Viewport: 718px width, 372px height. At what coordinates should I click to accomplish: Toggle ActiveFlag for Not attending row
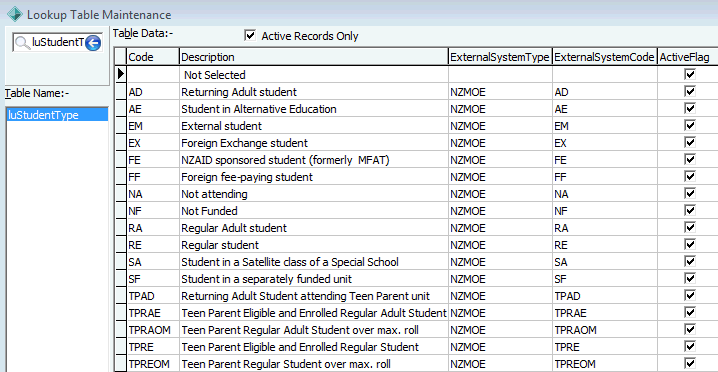click(x=690, y=194)
